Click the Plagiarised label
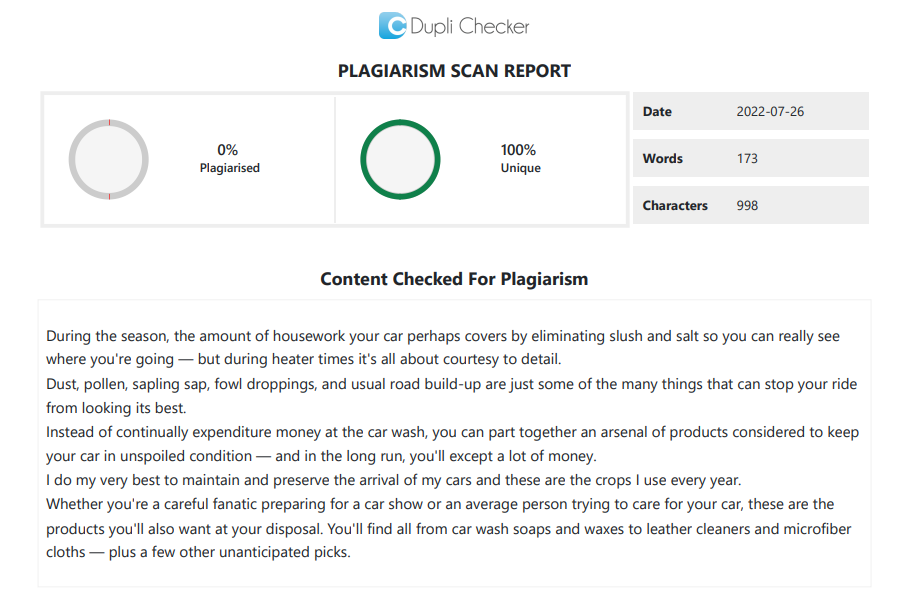Screen dimensions: 897x598 (x=229, y=168)
